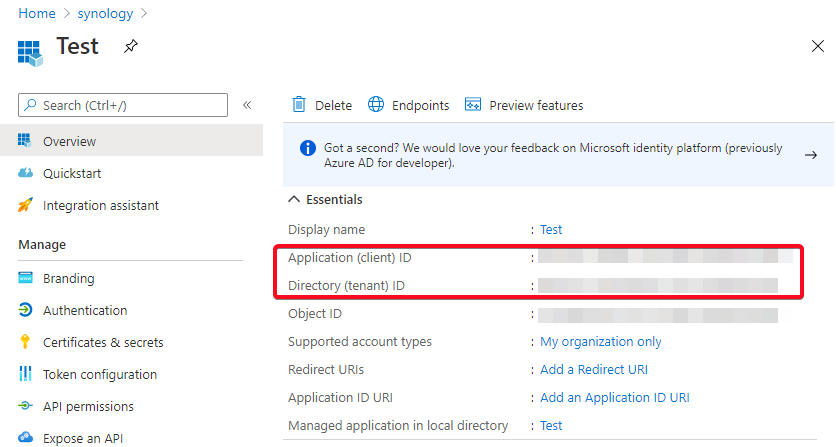This screenshot has width=836, height=447.
Task: Close the Test blade with X
Action: tap(817, 46)
